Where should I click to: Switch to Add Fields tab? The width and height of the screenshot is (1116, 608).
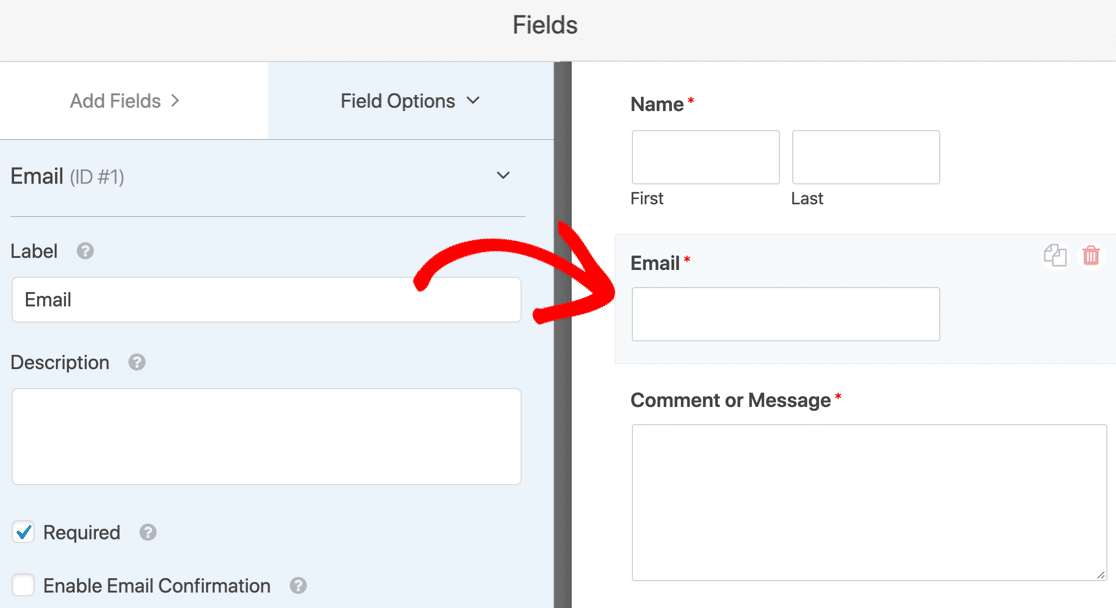(x=125, y=101)
